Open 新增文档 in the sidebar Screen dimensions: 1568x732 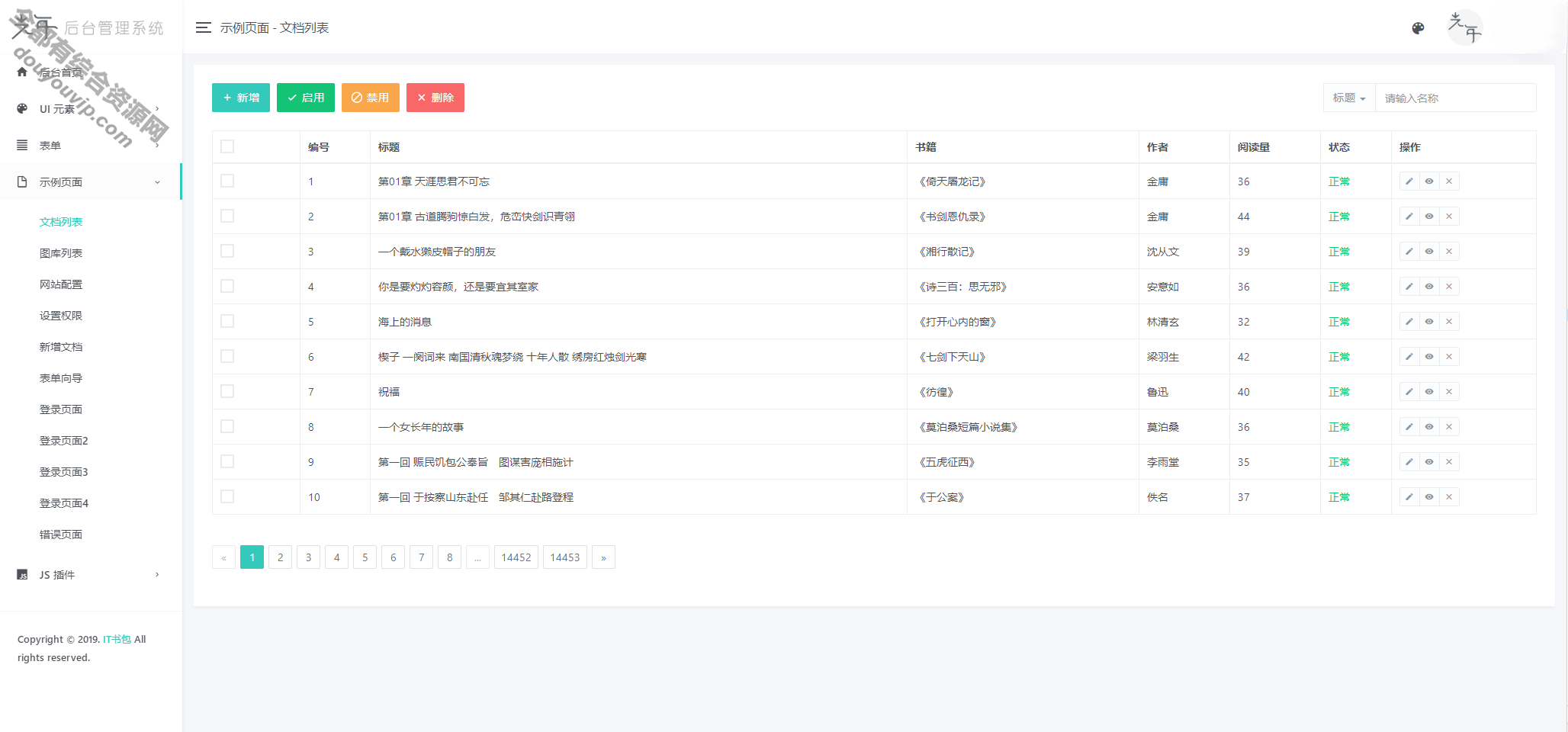(61, 347)
